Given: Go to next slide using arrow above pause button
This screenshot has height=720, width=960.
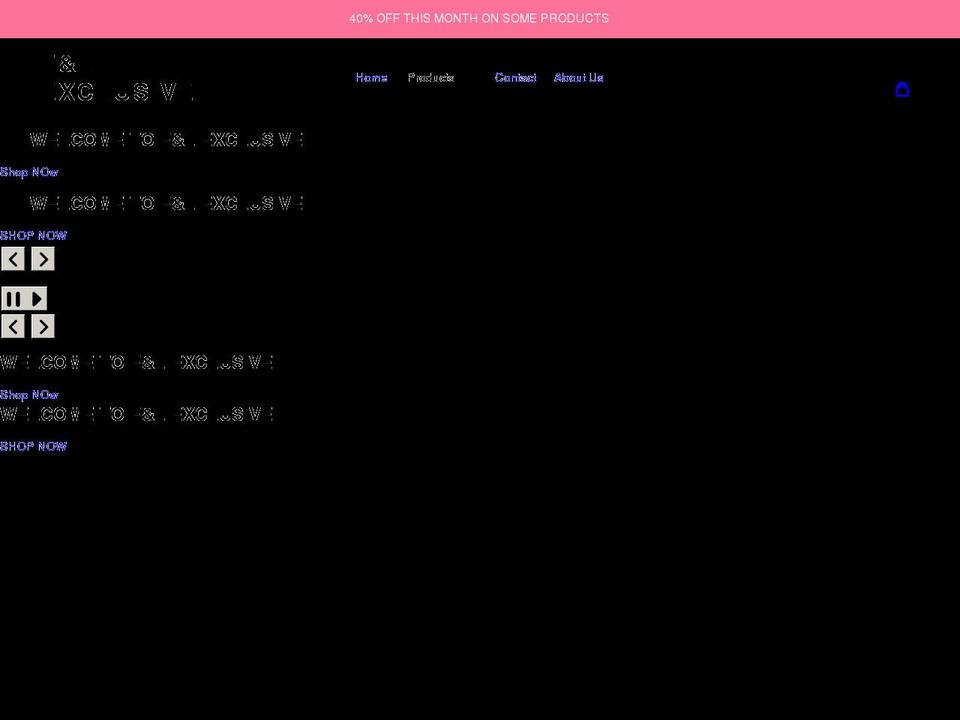Looking at the screenshot, I should 43,259.
